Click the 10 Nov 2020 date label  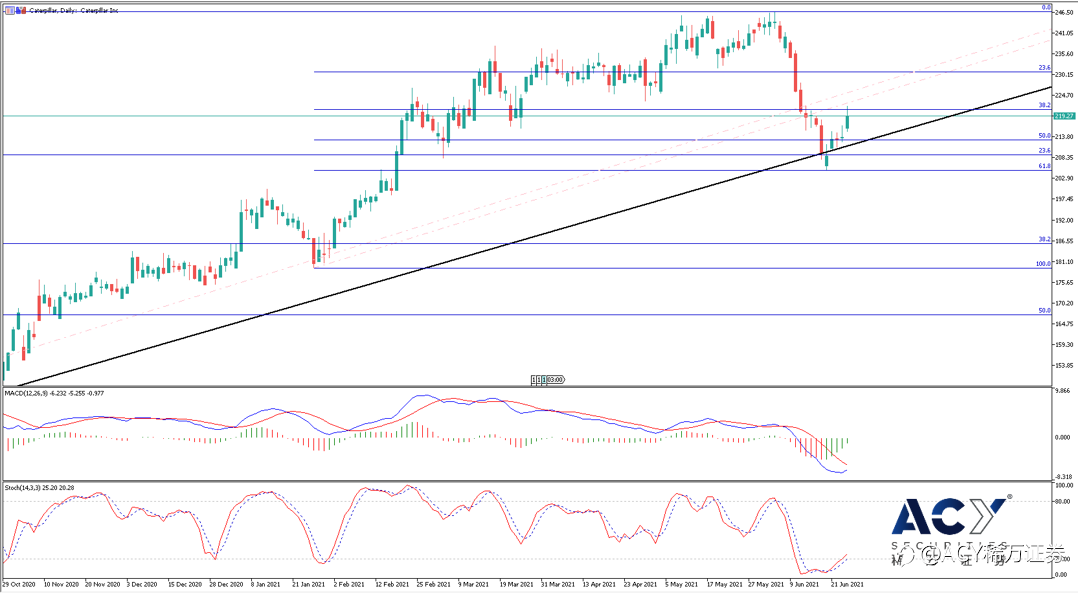(60, 585)
